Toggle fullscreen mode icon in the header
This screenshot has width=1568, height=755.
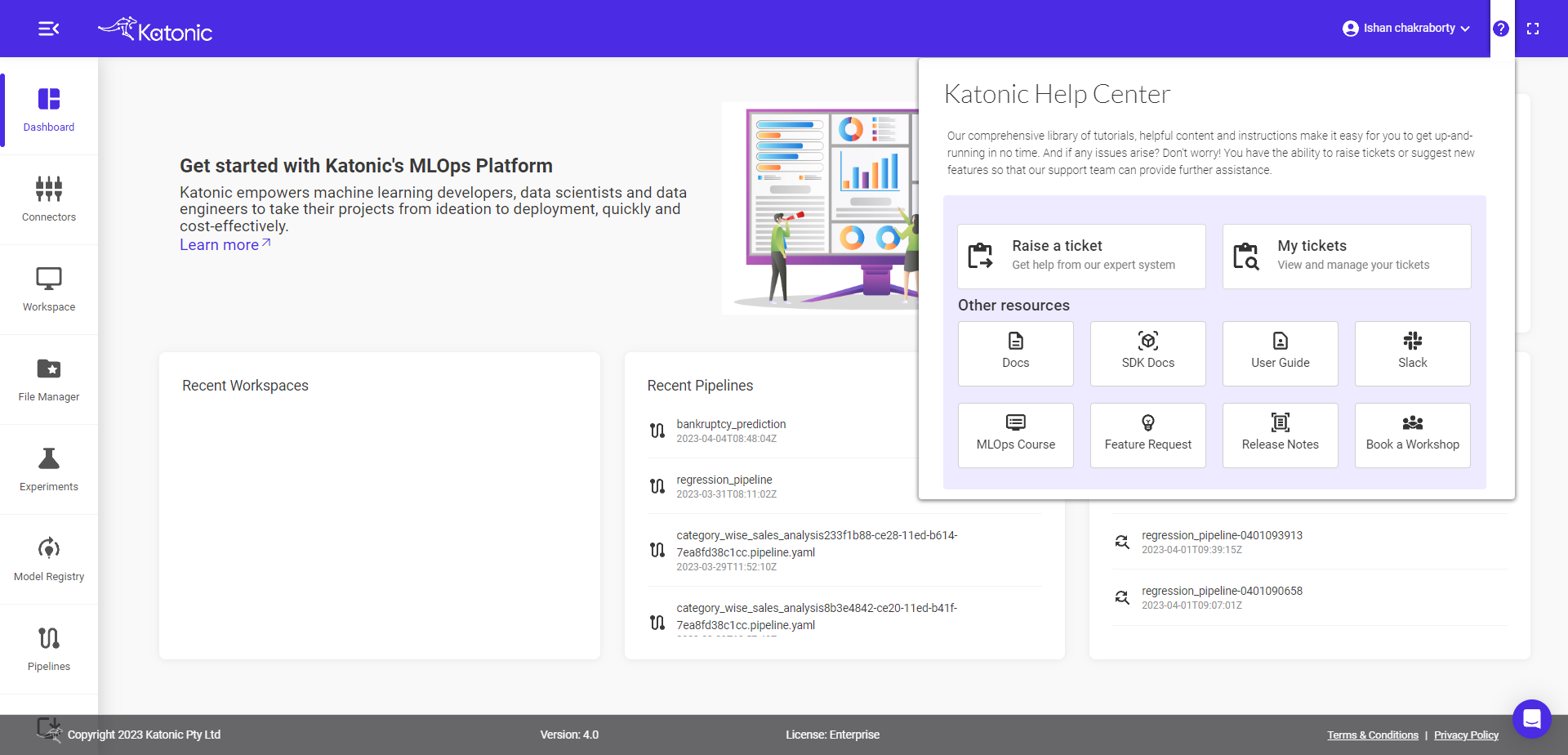(x=1533, y=29)
